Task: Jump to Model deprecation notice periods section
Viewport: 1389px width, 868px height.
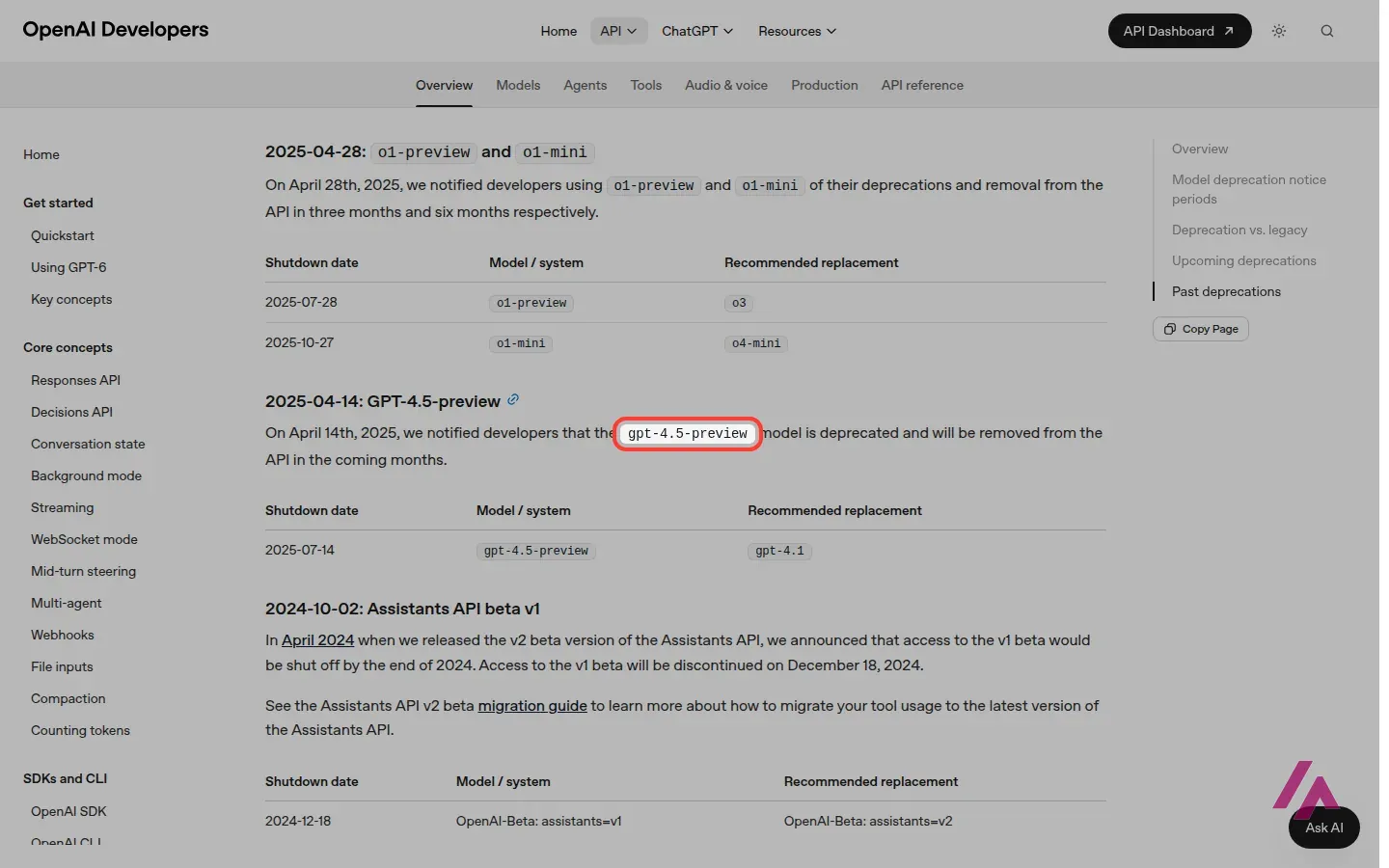Action: pyautogui.click(x=1249, y=189)
